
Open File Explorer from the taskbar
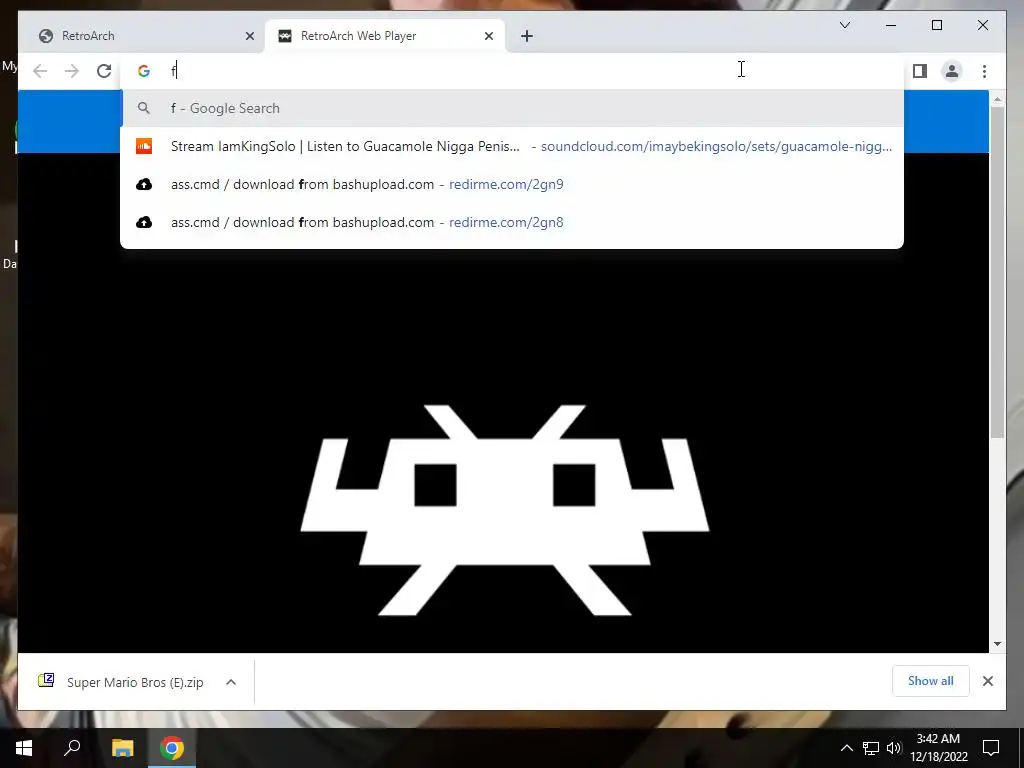coord(122,748)
